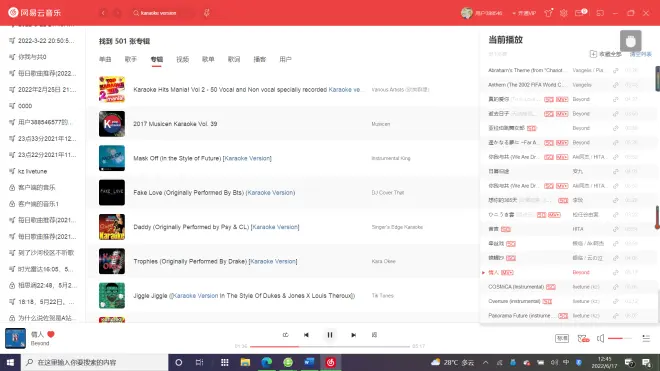
Task: Go back to the previous track
Action: [306, 335]
